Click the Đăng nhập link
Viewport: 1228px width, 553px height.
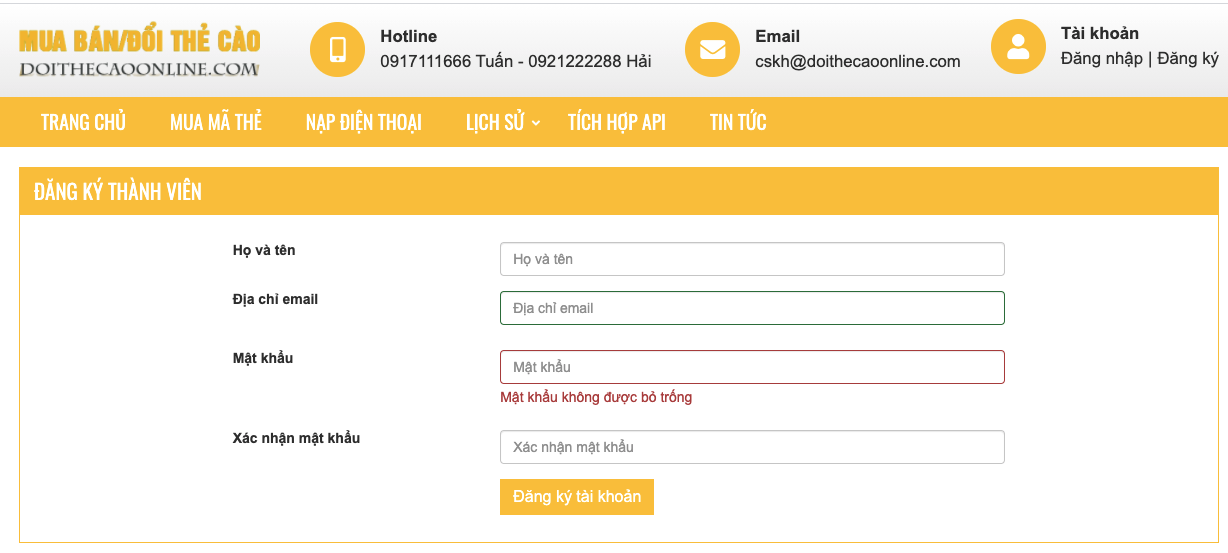pyautogui.click(x=1101, y=58)
